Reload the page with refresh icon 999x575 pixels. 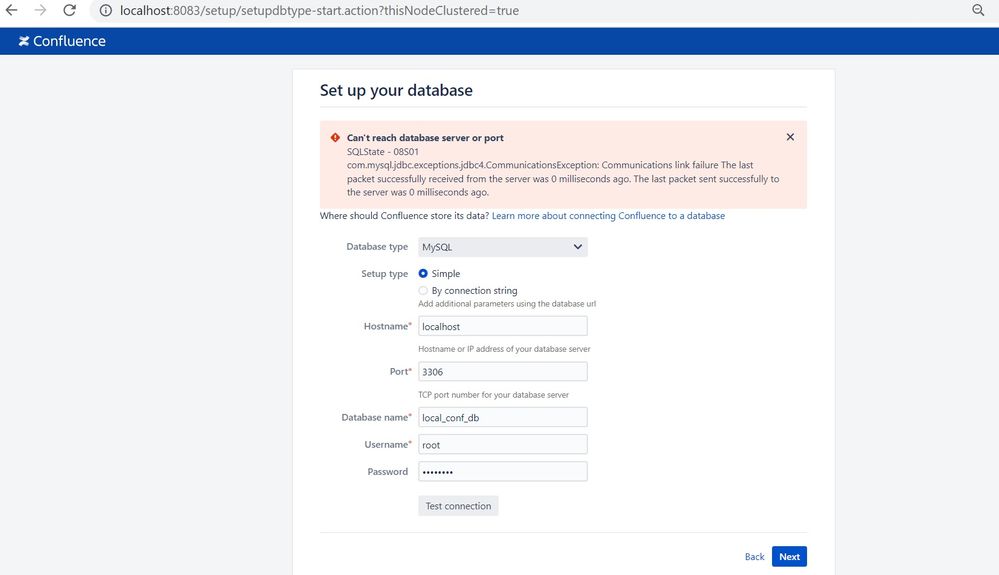69,10
